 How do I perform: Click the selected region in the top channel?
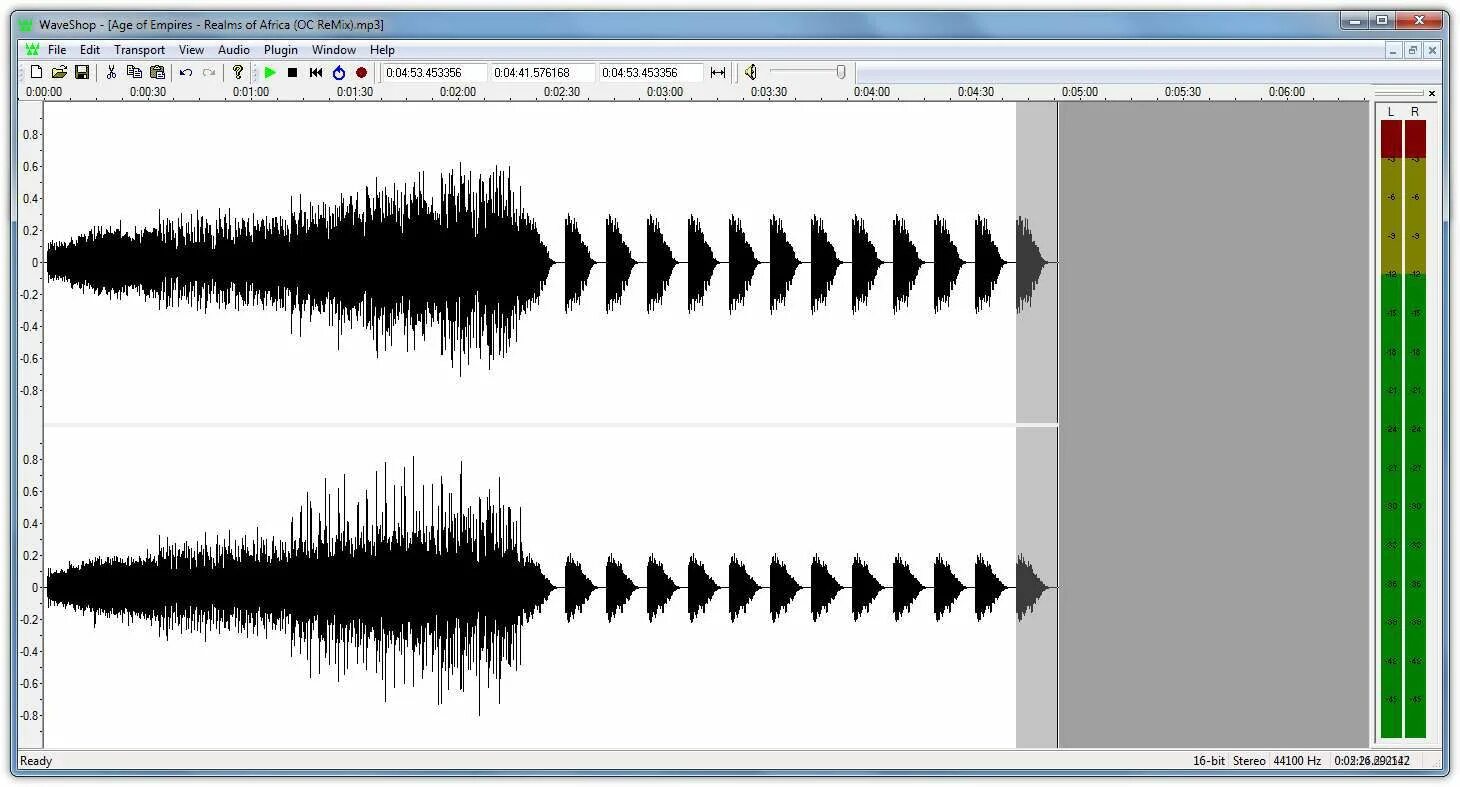pos(1037,262)
